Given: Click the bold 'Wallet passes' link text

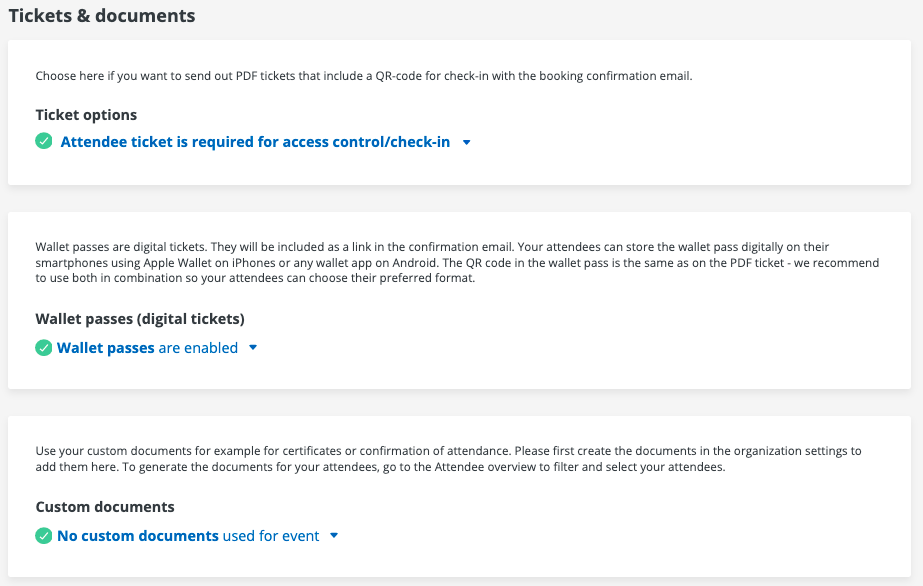Looking at the screenshot, I should tap(106, 348).
